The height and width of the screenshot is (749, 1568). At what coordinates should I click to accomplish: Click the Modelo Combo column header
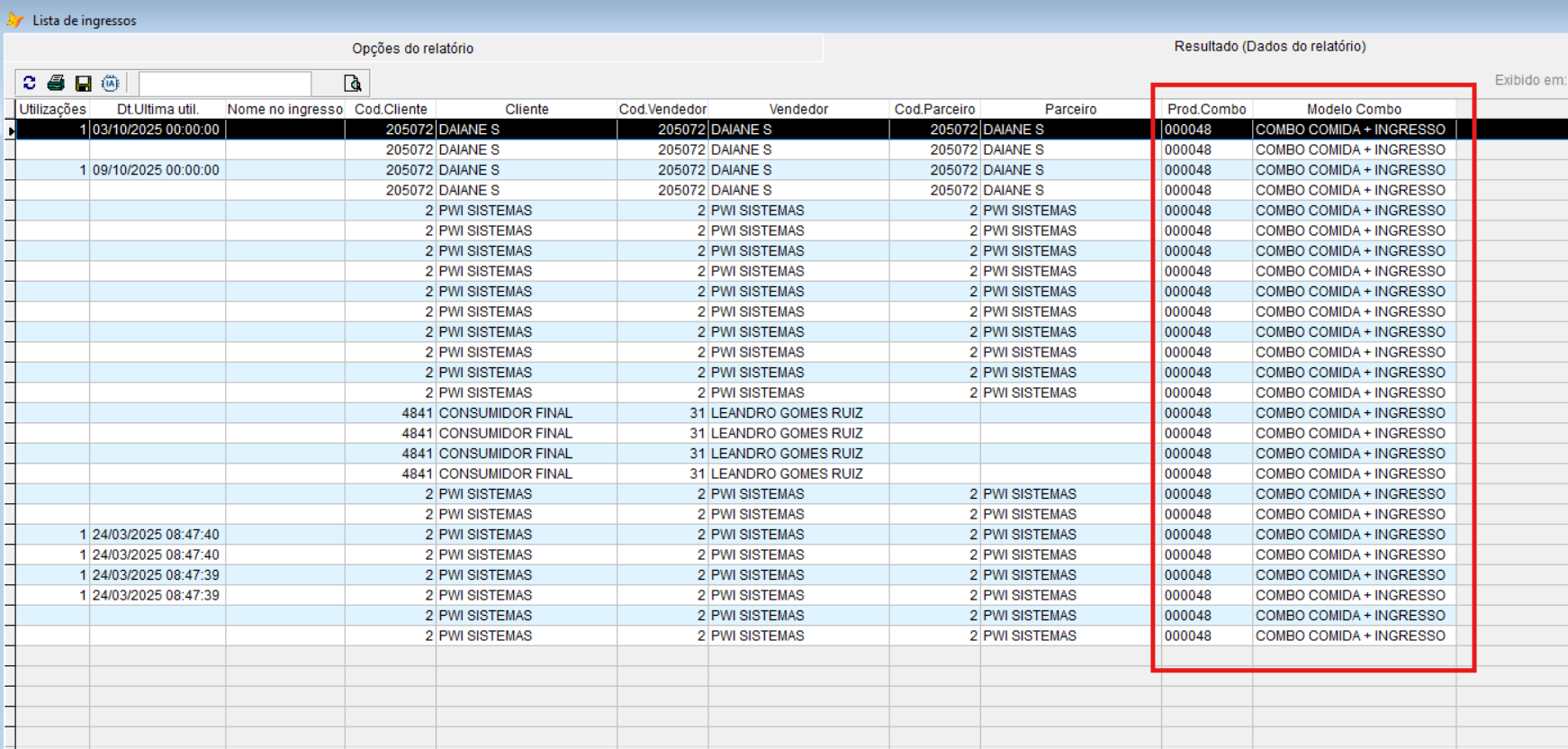pos(1353,109)
